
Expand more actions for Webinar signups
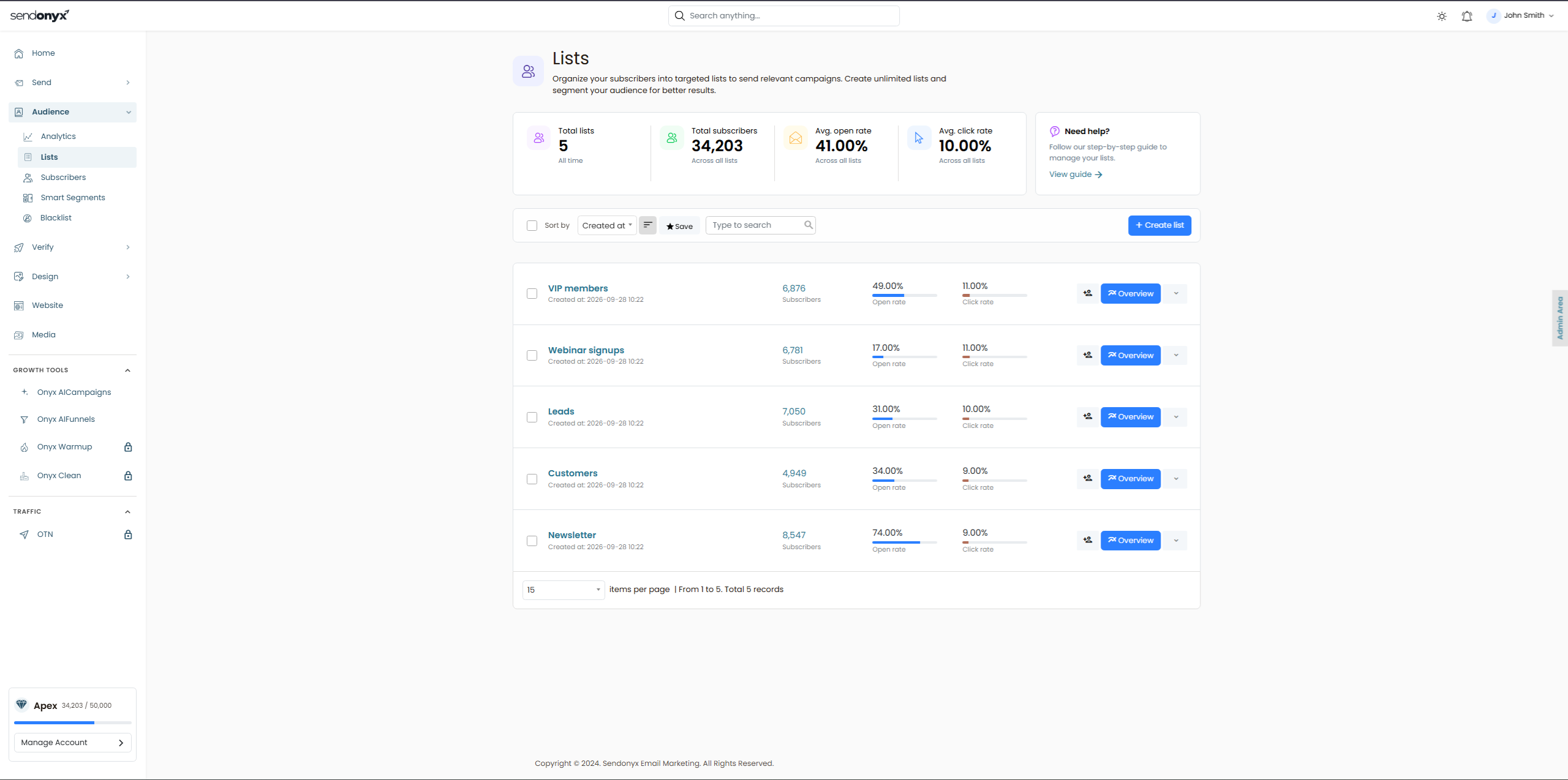point(1176,355)
